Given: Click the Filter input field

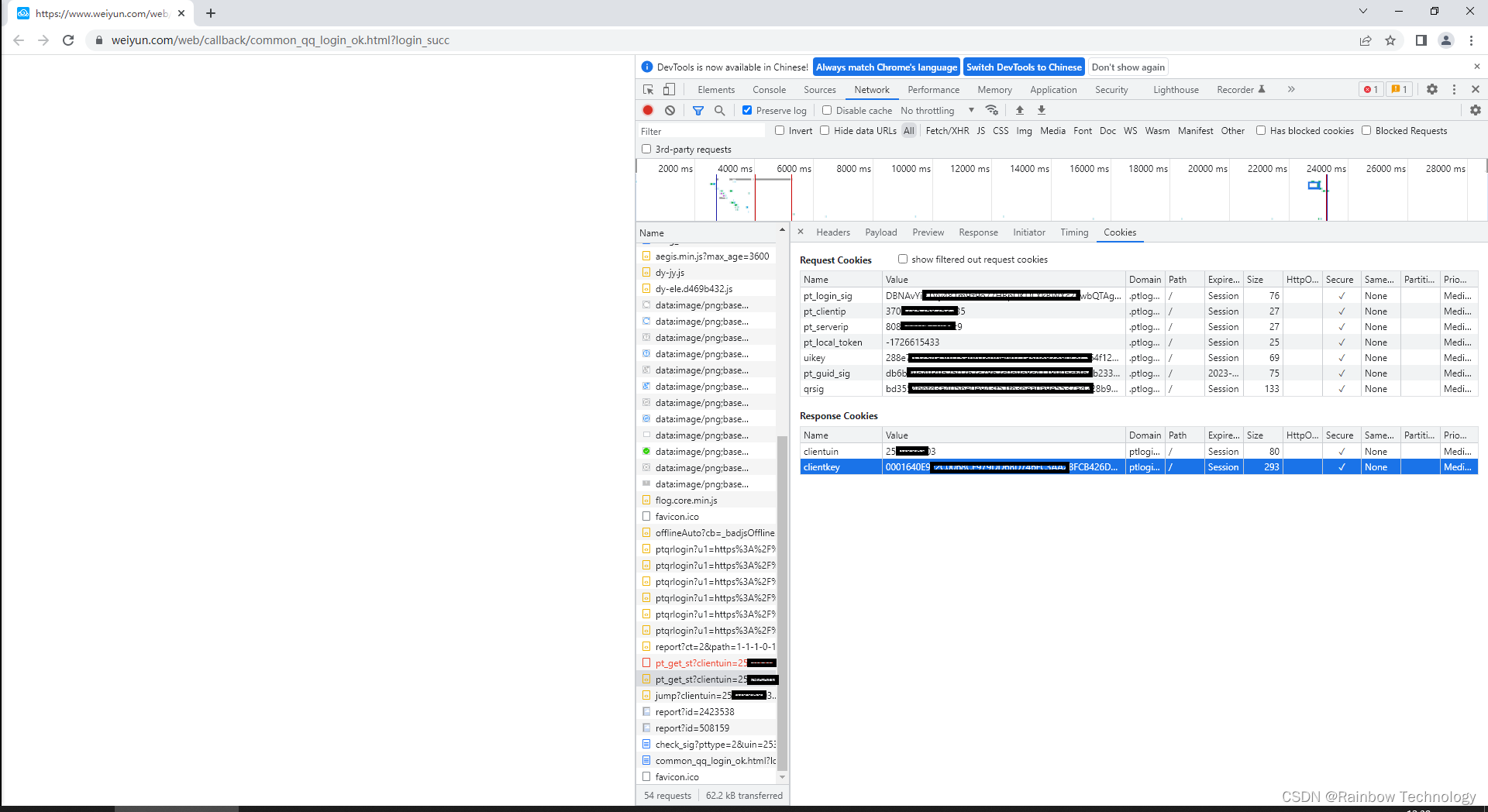Looking at the screenshot, I should (x=701, y=131).
